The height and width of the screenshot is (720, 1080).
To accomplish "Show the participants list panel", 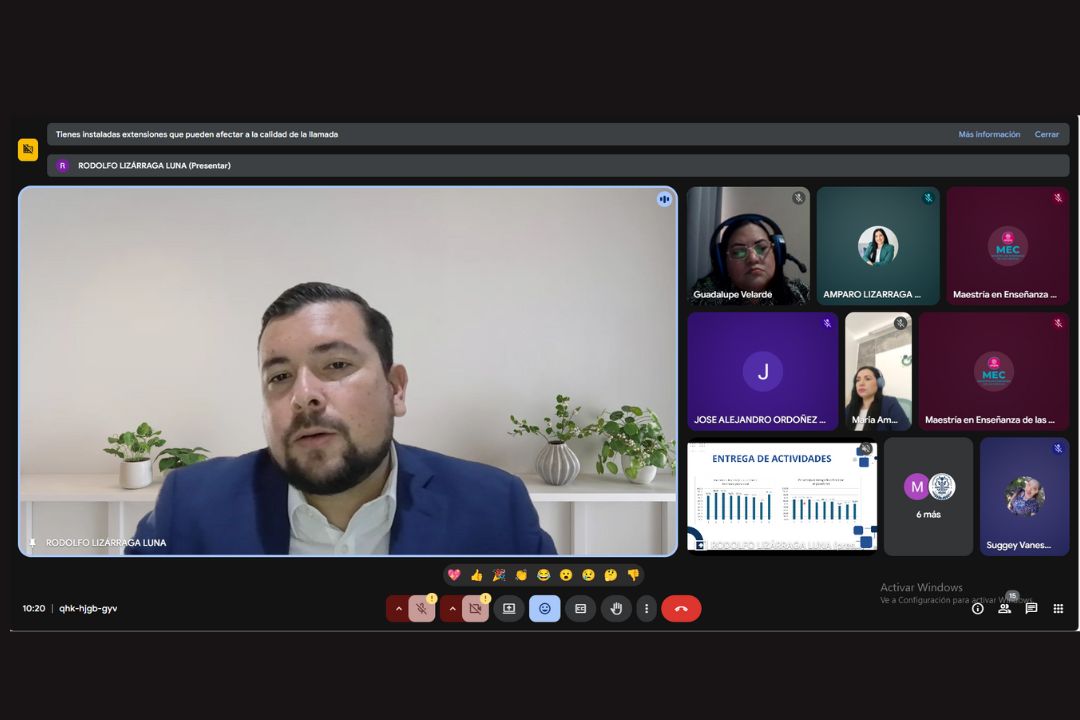I will (1004, 608).
